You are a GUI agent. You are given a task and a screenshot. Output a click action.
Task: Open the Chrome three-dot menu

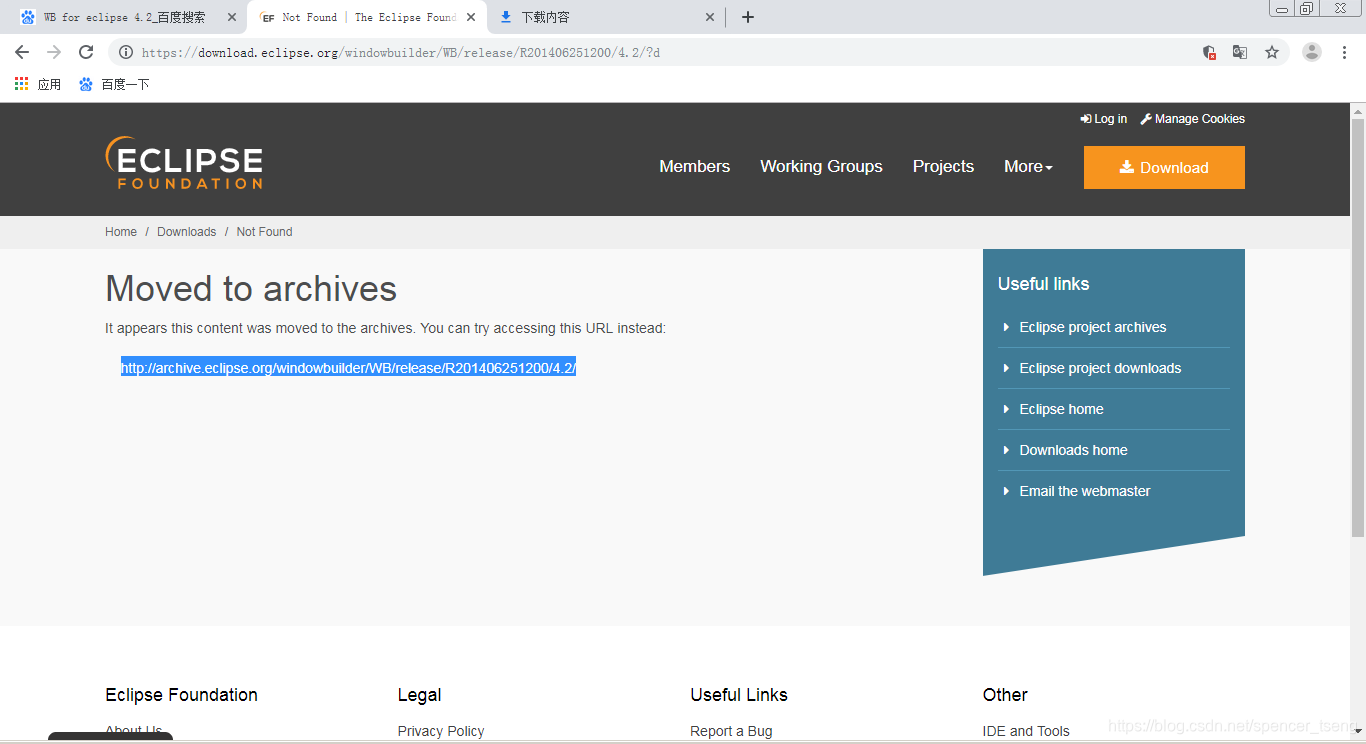coord(1344,52)
